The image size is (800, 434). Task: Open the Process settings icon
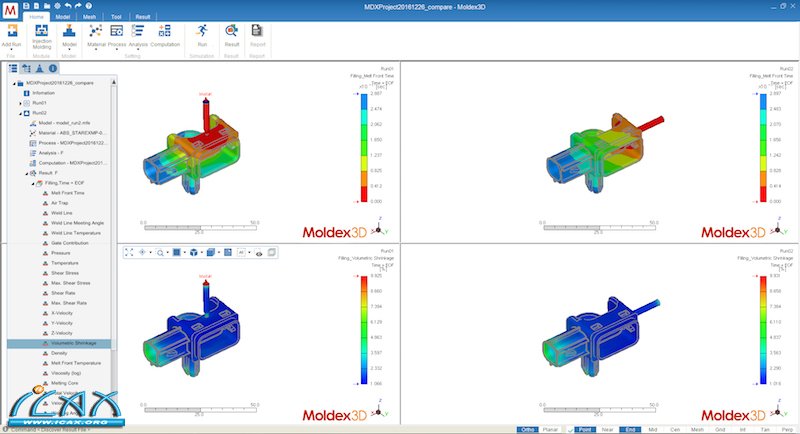116,31
